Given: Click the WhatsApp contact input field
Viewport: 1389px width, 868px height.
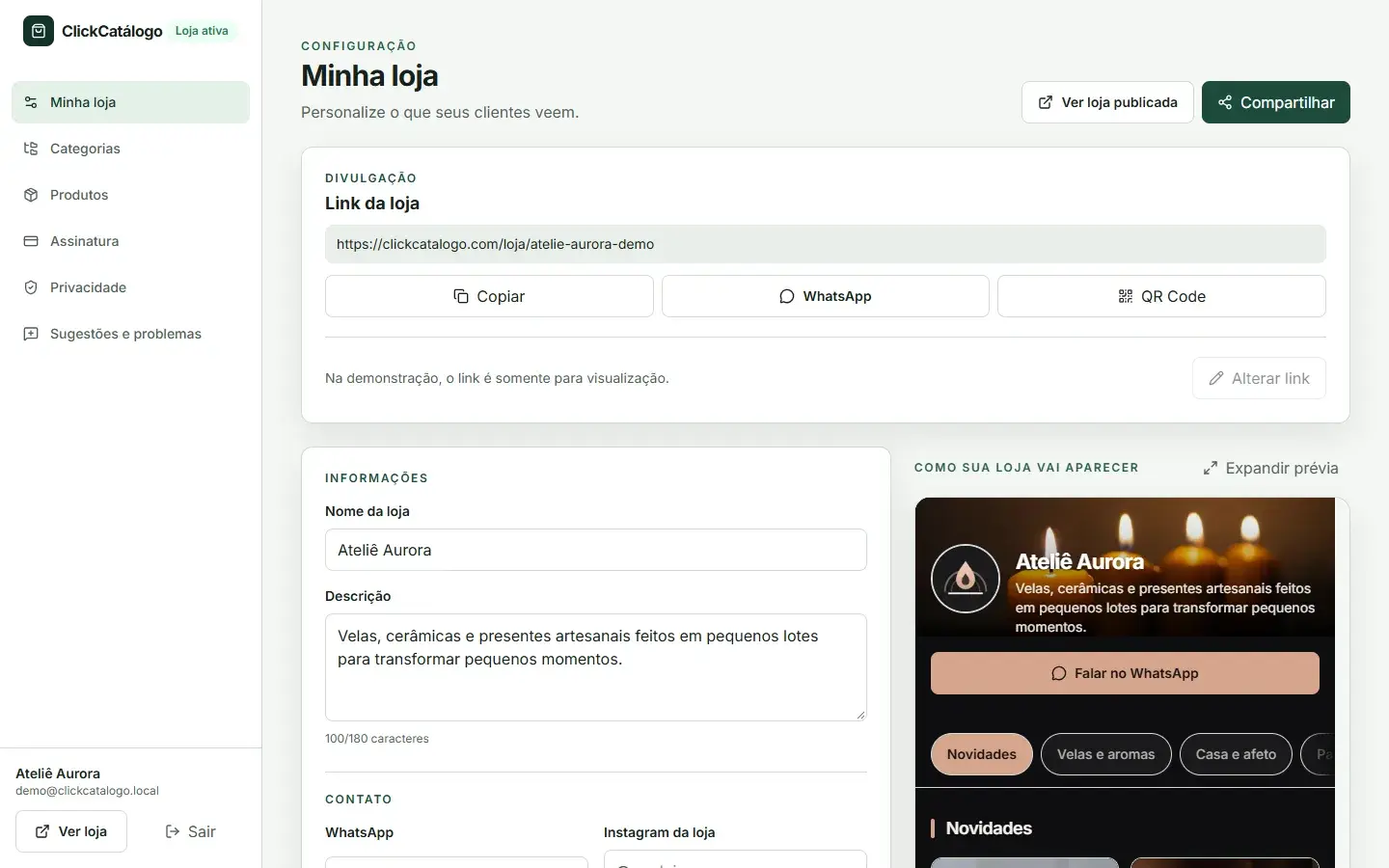Looking at the screenshot, I should point(456,861).
